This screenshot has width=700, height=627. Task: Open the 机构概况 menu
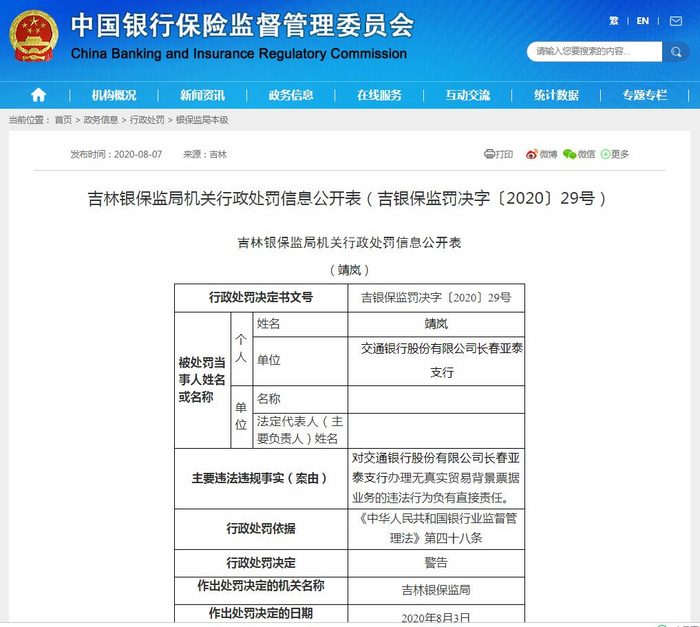click(x=114, y=95)
